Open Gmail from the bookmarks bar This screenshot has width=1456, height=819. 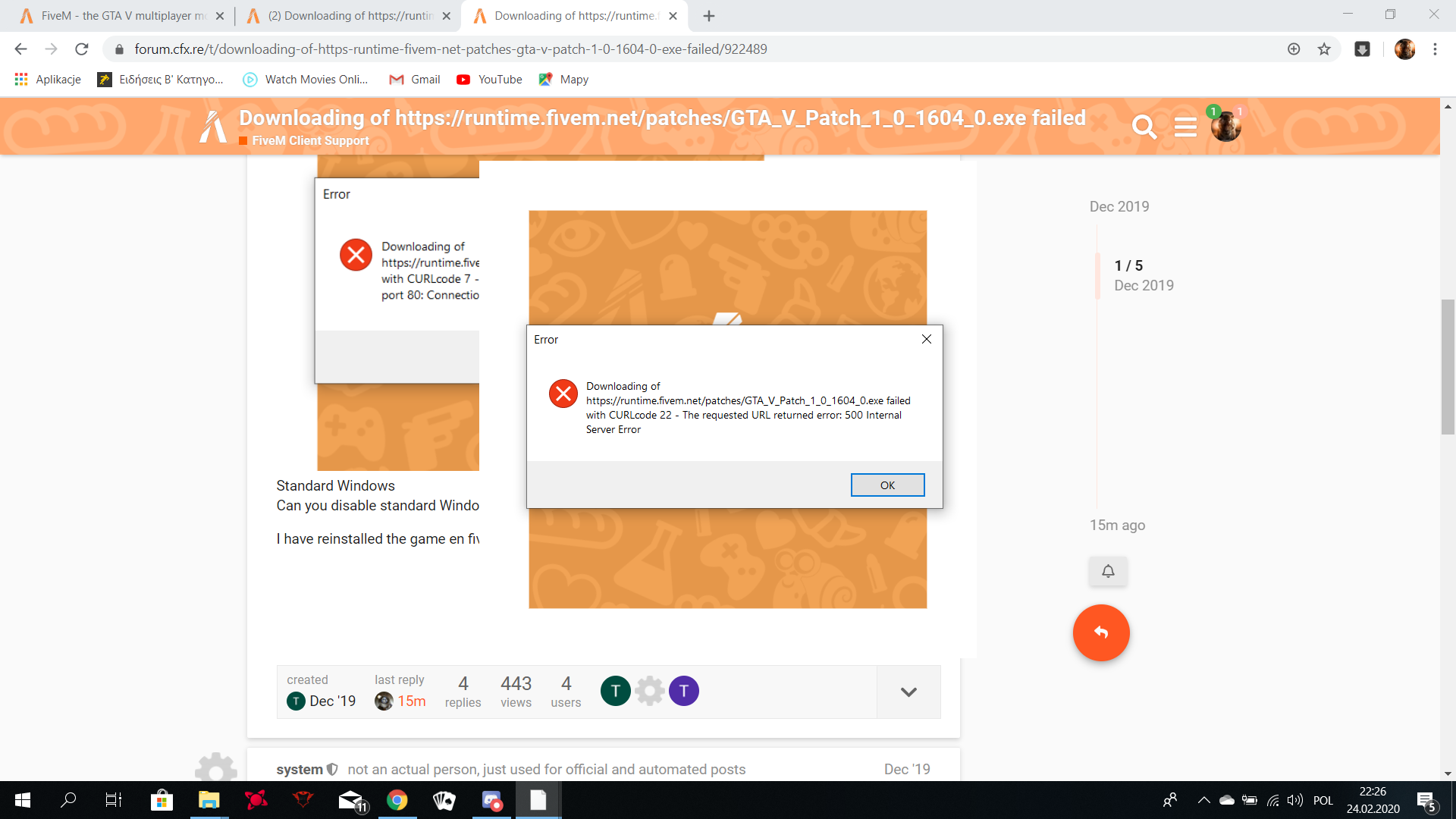[x=414, y=79]
